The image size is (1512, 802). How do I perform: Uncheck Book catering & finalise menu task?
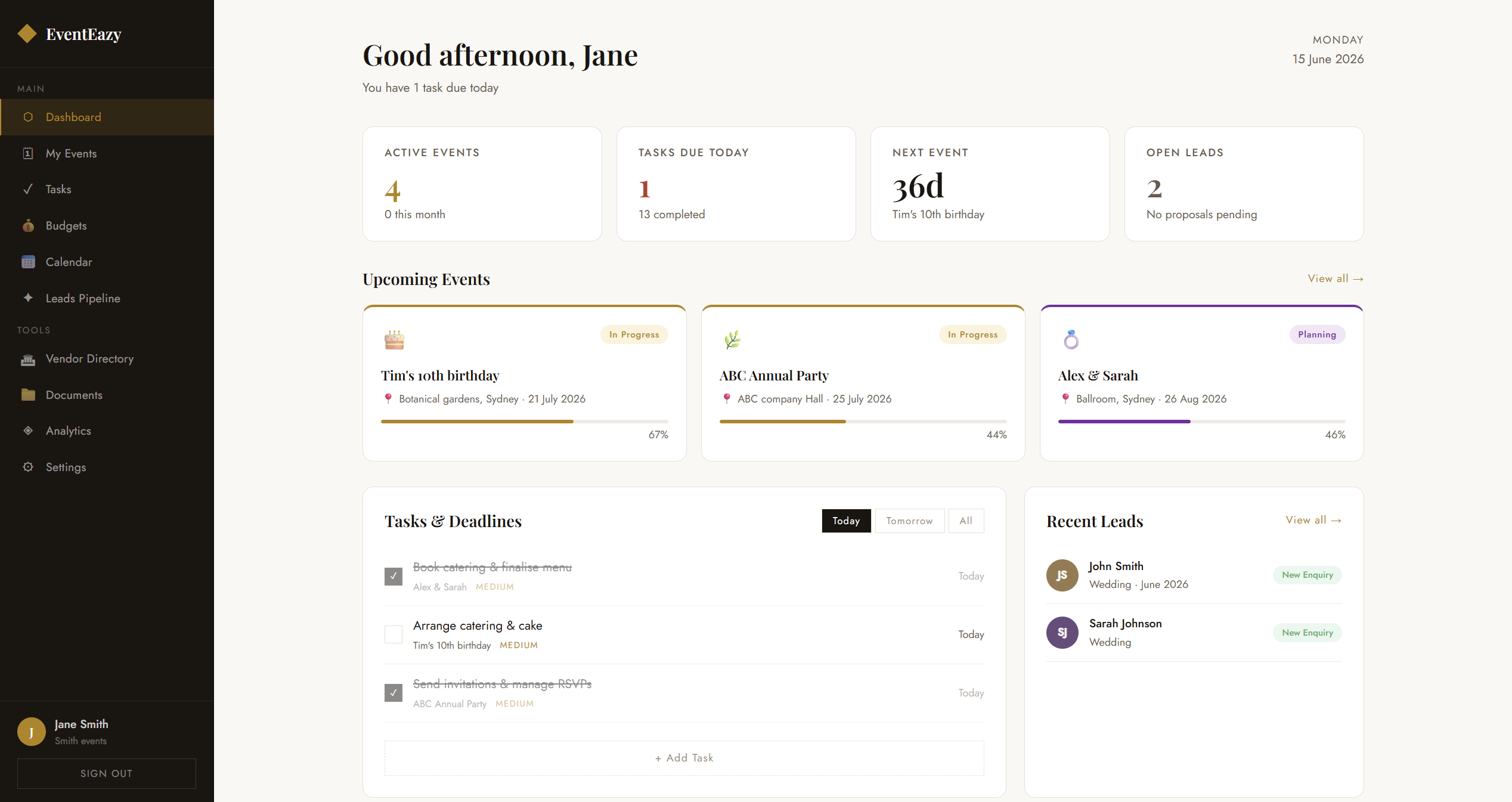tap(394, 576)
